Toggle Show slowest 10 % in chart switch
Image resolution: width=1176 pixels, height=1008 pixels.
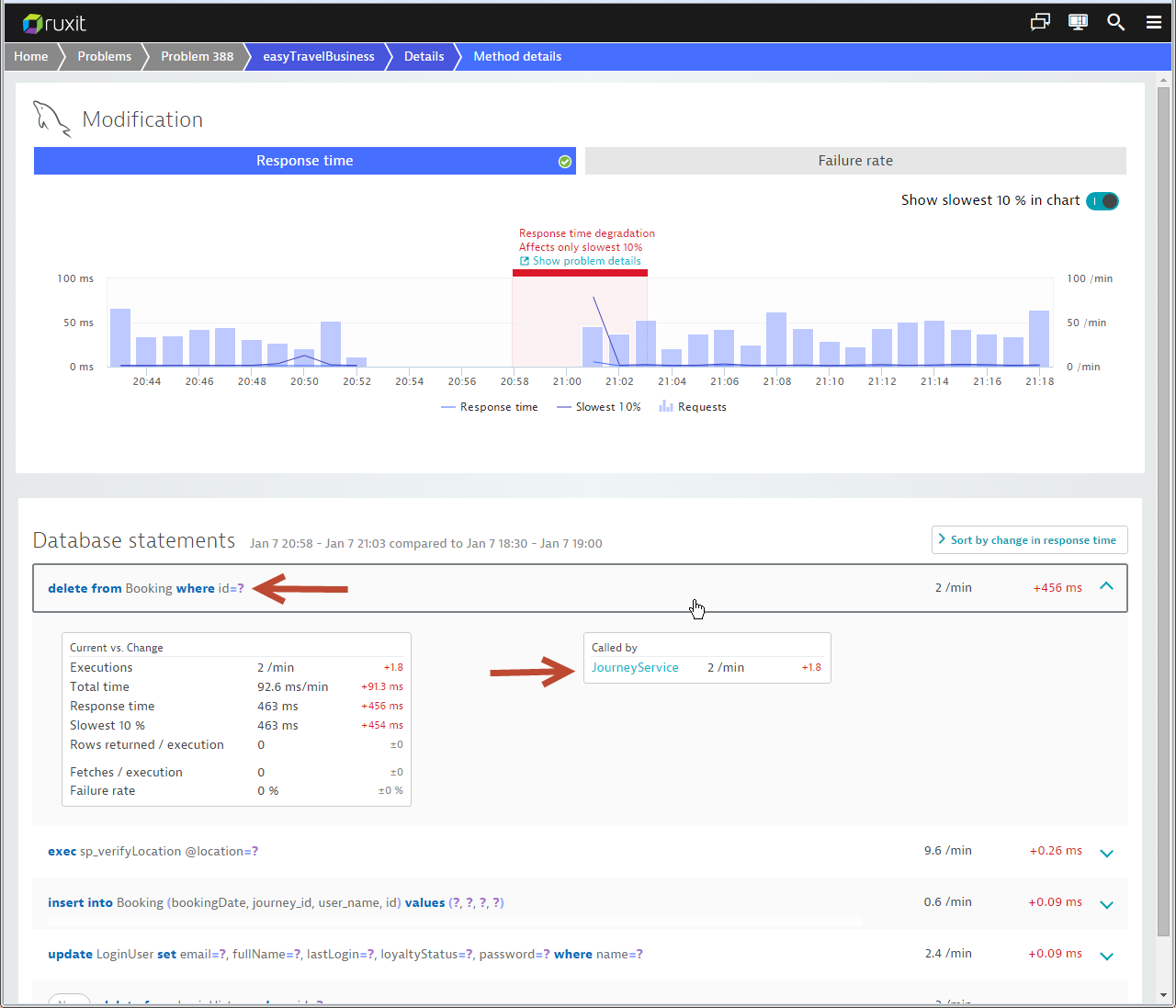tap(1102, 201)
